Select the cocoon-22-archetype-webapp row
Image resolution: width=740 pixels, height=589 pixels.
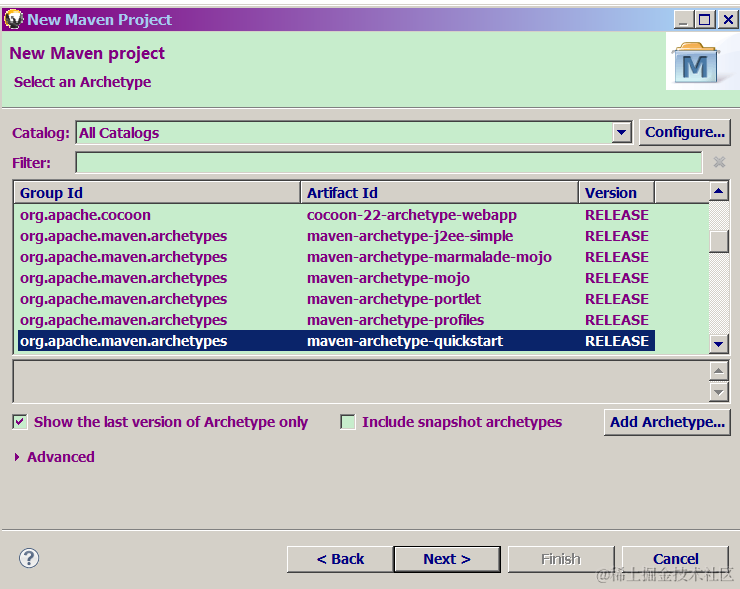336,215
